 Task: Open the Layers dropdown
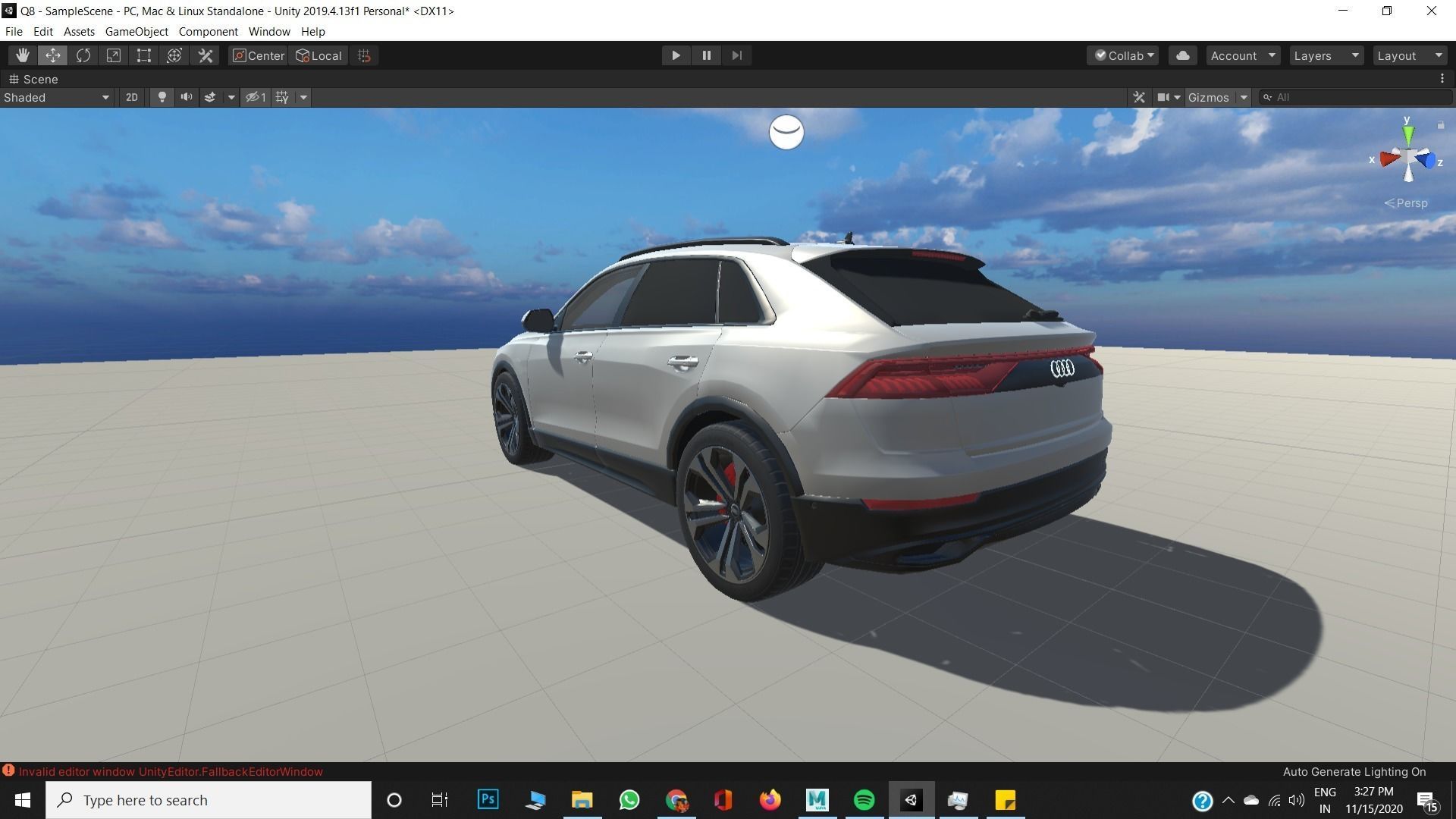click(x=1326, y=55)
